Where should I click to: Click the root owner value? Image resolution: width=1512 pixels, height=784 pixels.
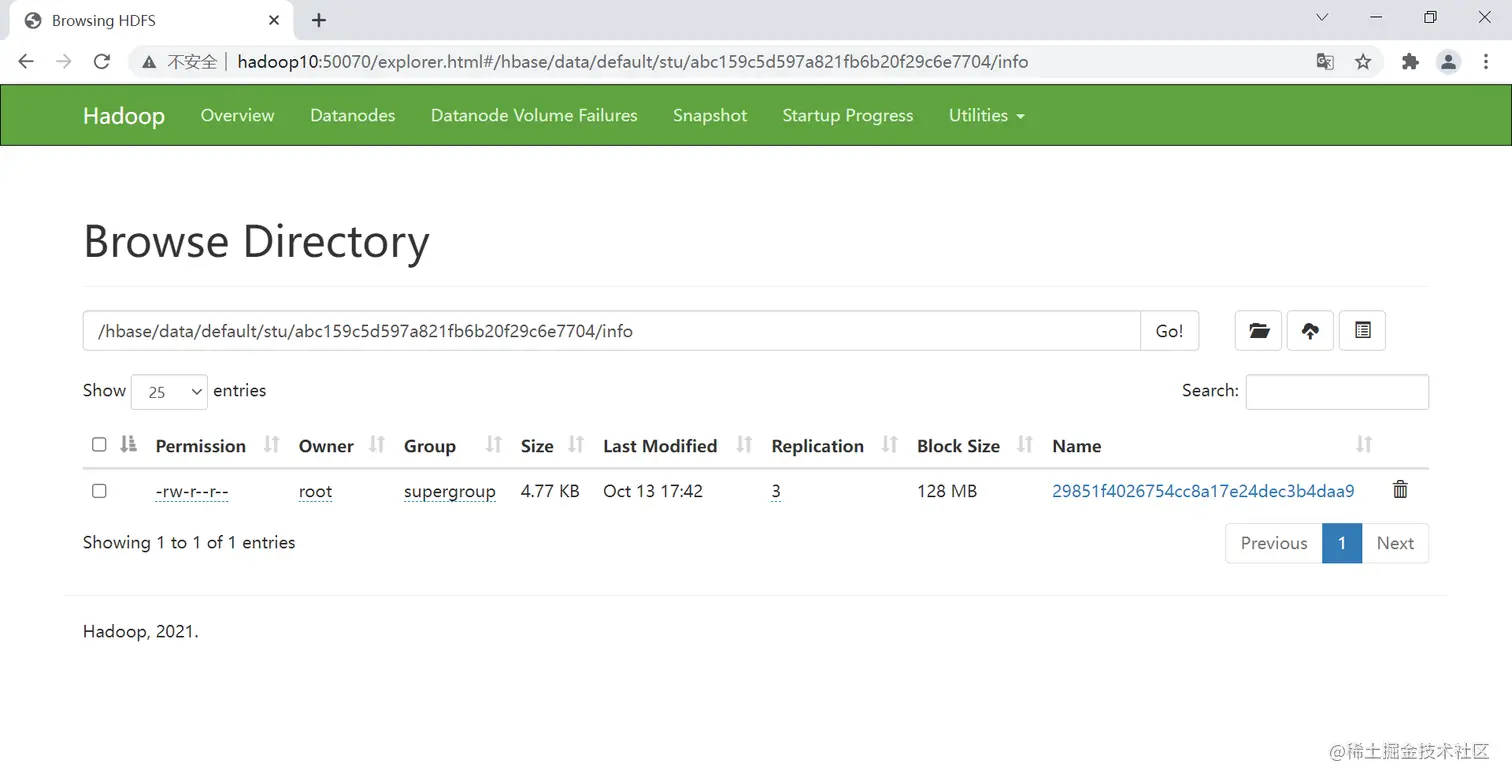click(x=315, y=491)
